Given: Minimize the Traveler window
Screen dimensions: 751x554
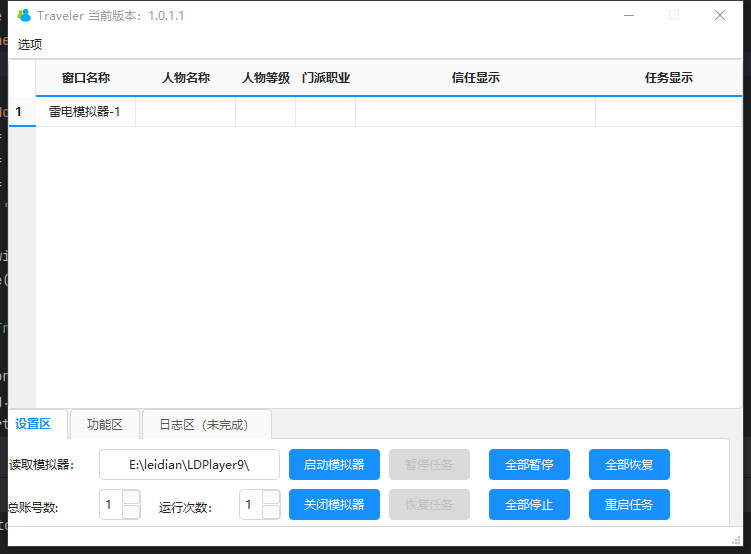Looking at the screenshot, I should (629, 15).
